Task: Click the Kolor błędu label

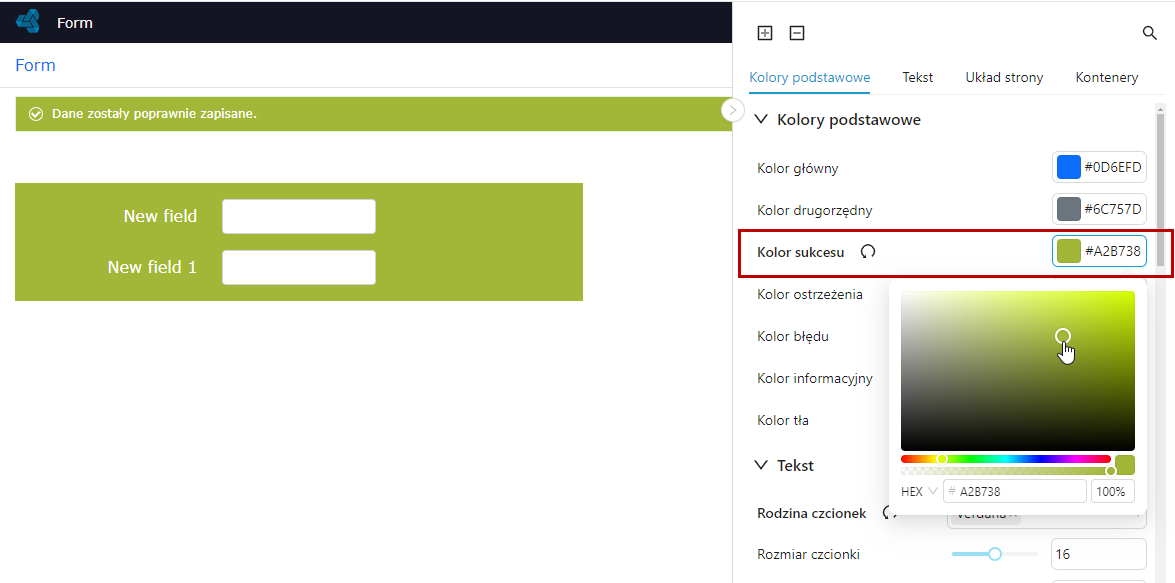Action: (x=793, y=336)
